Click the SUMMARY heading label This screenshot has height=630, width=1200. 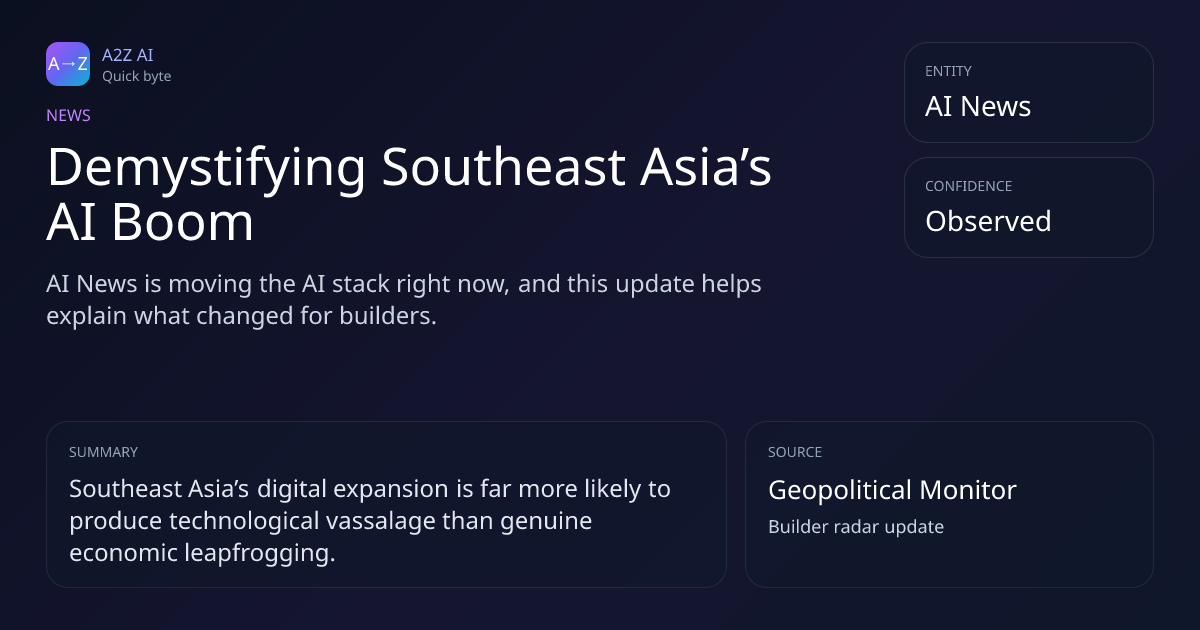pyautogui.click(x=103, y=452)
